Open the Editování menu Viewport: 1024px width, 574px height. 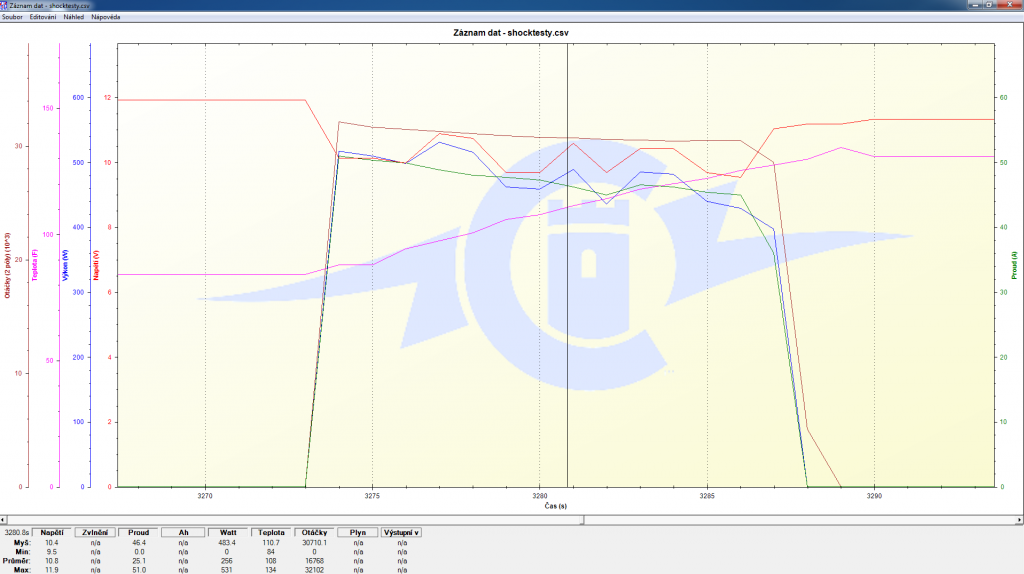tap(43, 18)
